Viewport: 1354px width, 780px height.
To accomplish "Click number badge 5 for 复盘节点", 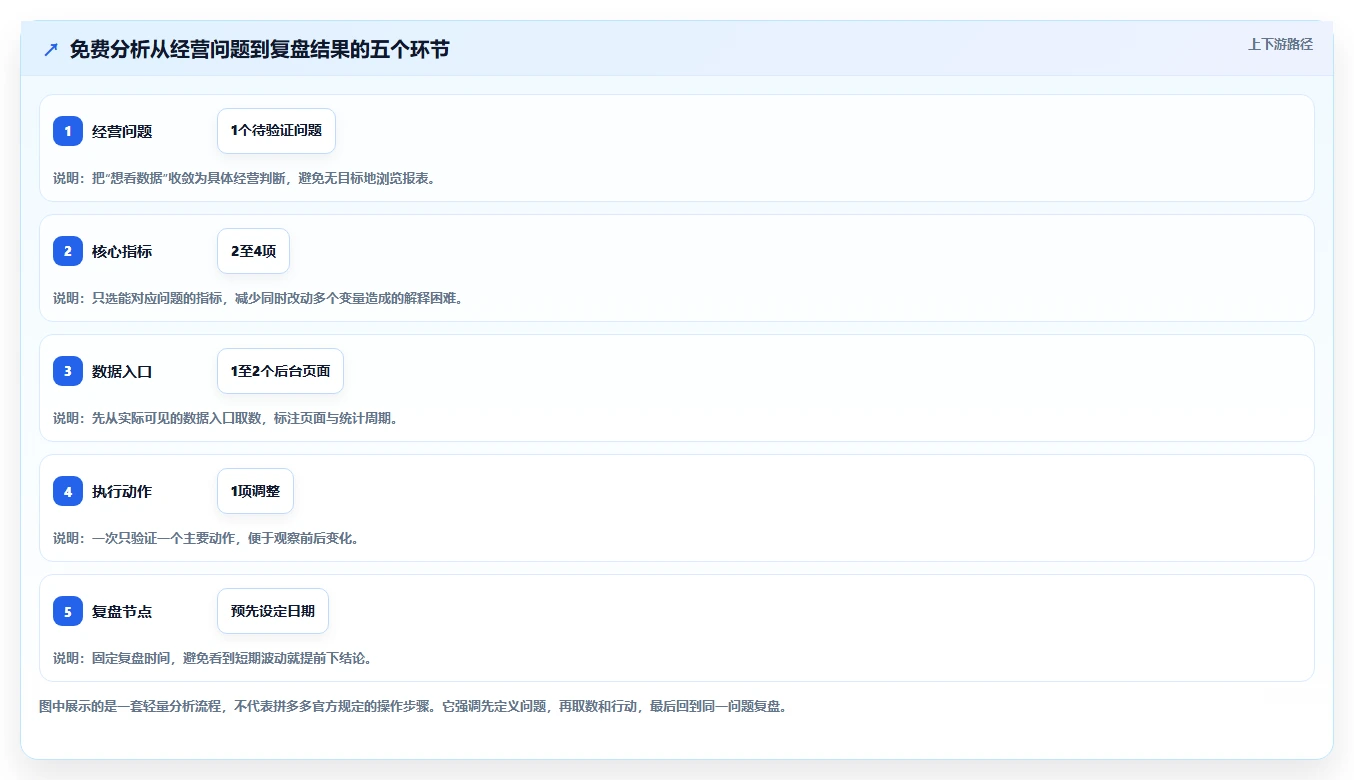I will 68,611.
